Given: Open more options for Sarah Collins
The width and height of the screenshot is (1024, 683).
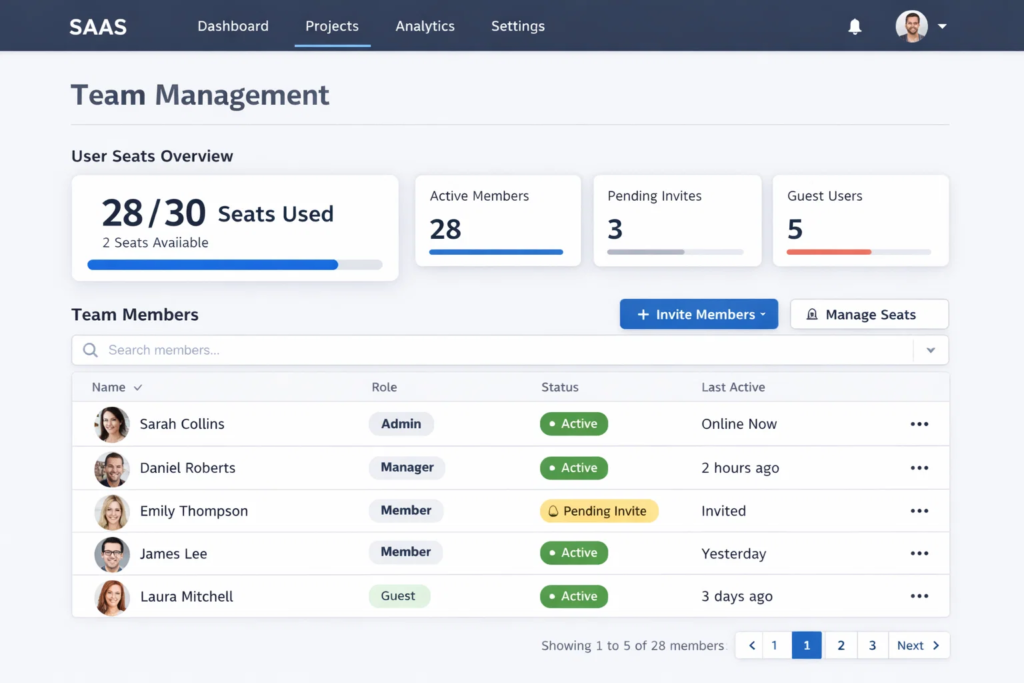Looking at the screenshot, I should tap(919, 424).
